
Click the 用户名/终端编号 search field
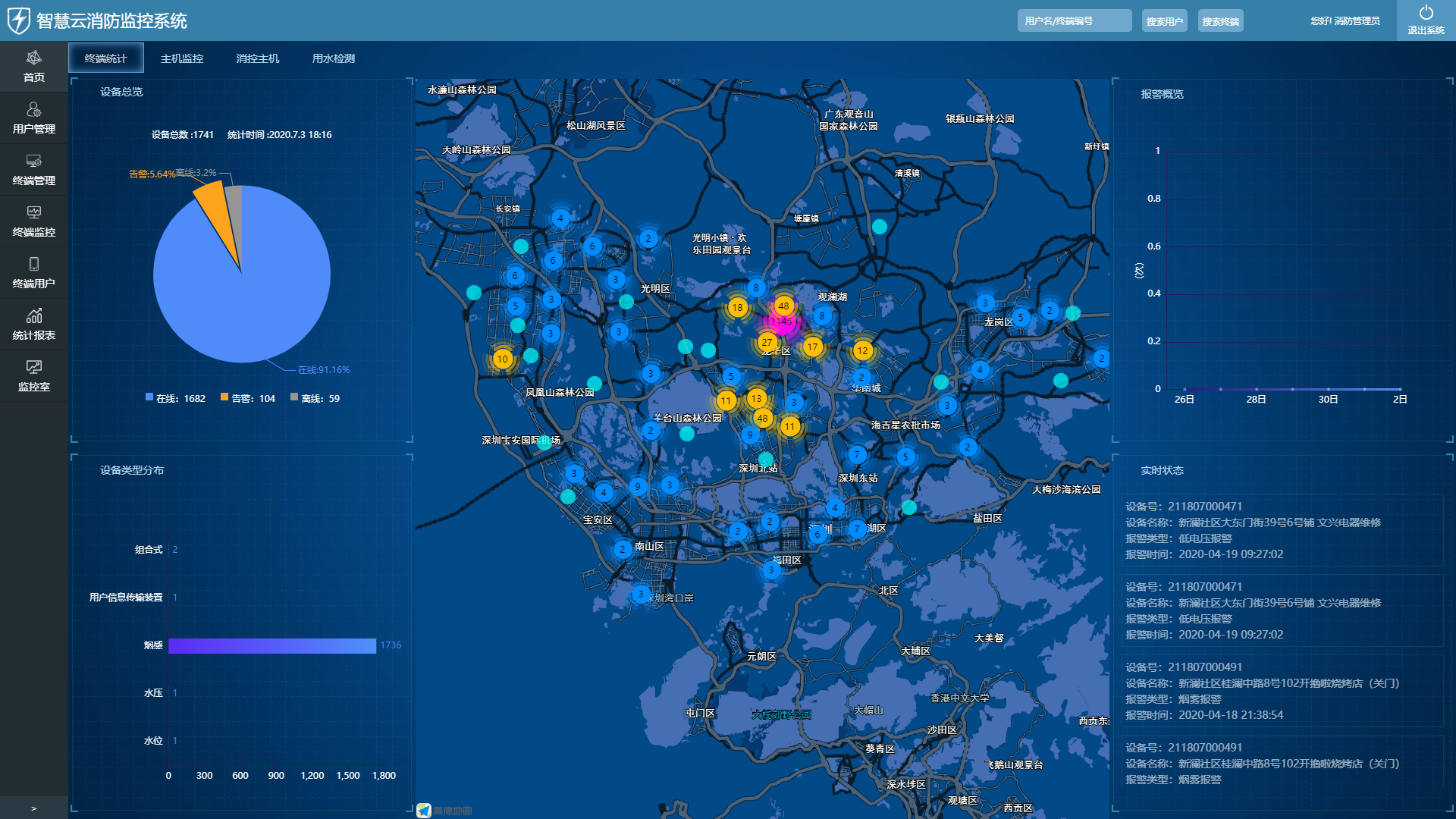(1074, 21)
